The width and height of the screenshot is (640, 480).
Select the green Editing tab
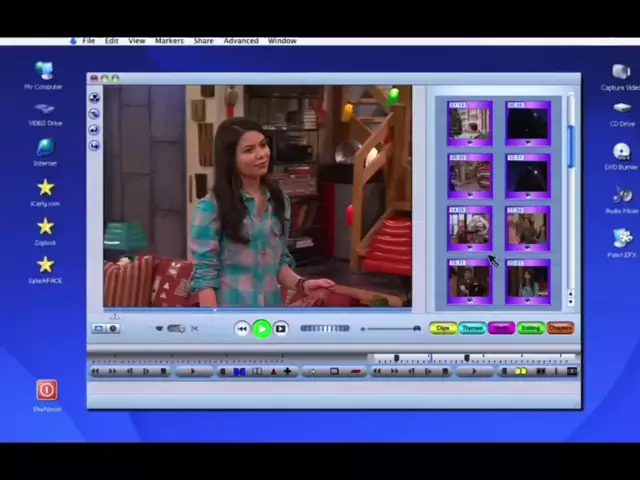[531, 328]
